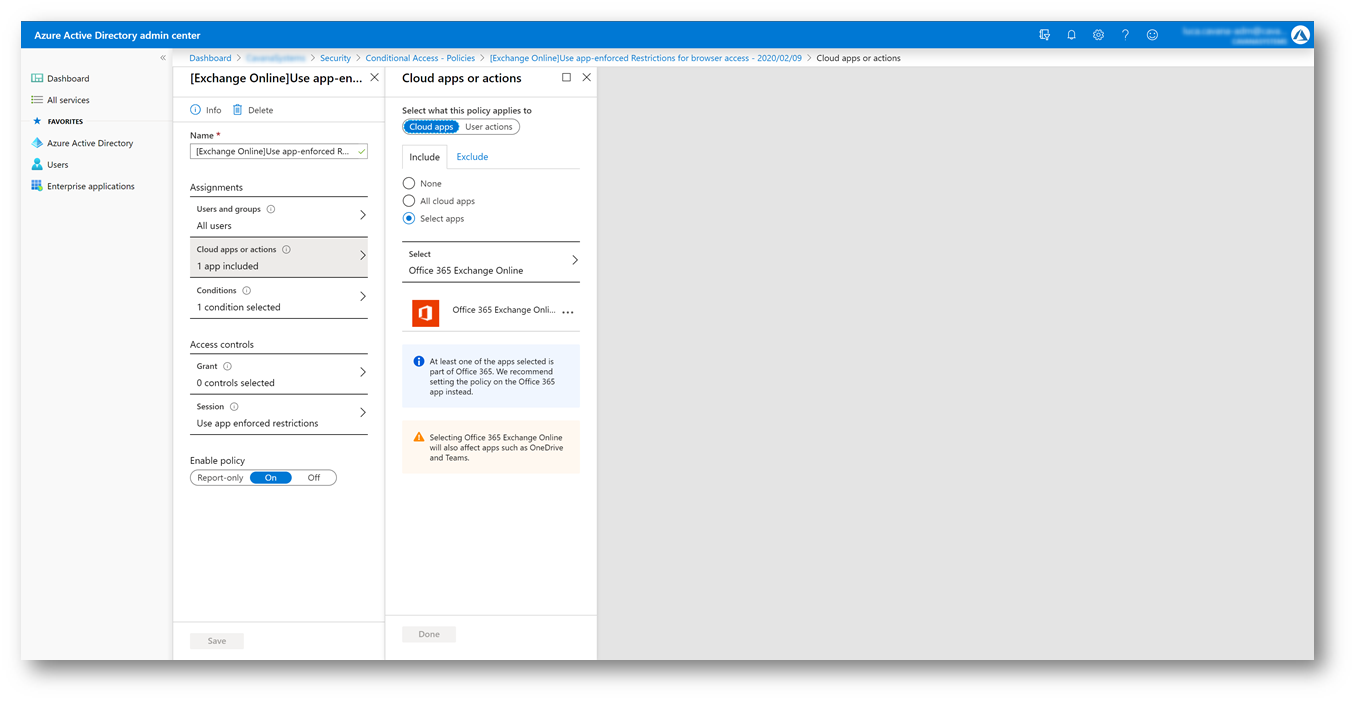The image size is (1356, 702).
Task: Click the info icon beside Session
Action: tap(234, 407)
